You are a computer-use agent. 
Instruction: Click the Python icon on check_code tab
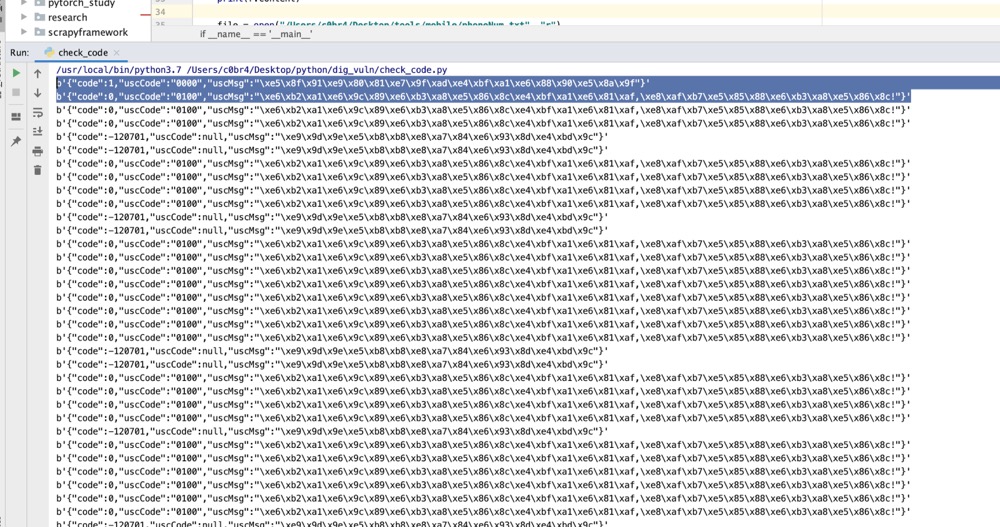(49, 52)
